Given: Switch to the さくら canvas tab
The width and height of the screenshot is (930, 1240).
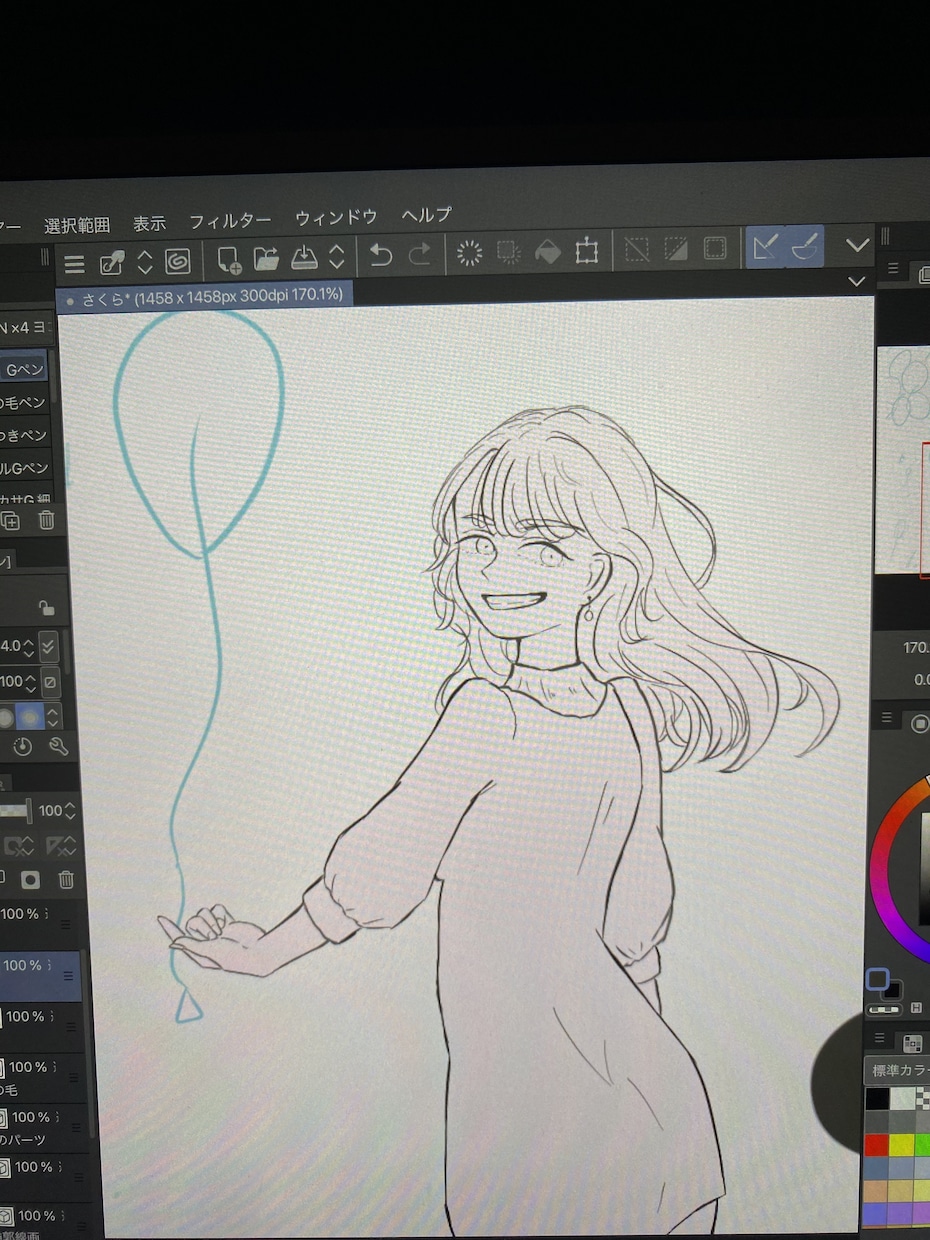Looking at the screenshot, I should [x=204, y=296].
